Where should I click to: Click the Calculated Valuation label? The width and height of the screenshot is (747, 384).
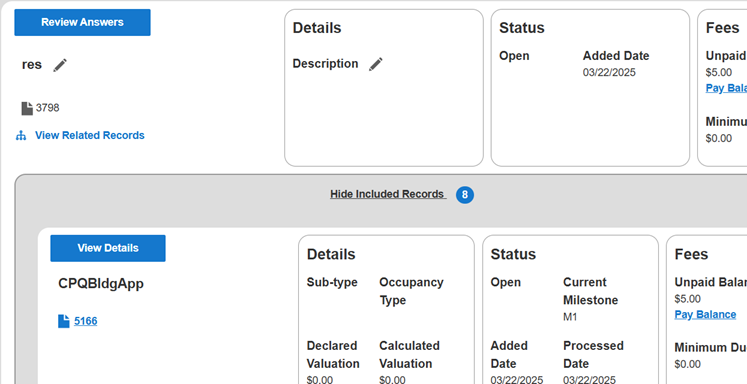(409, 354)
